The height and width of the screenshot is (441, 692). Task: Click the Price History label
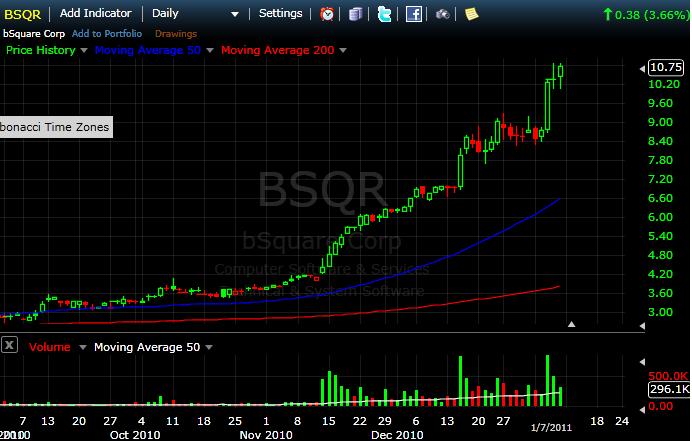pyautogui.click(x=41, y=50)
